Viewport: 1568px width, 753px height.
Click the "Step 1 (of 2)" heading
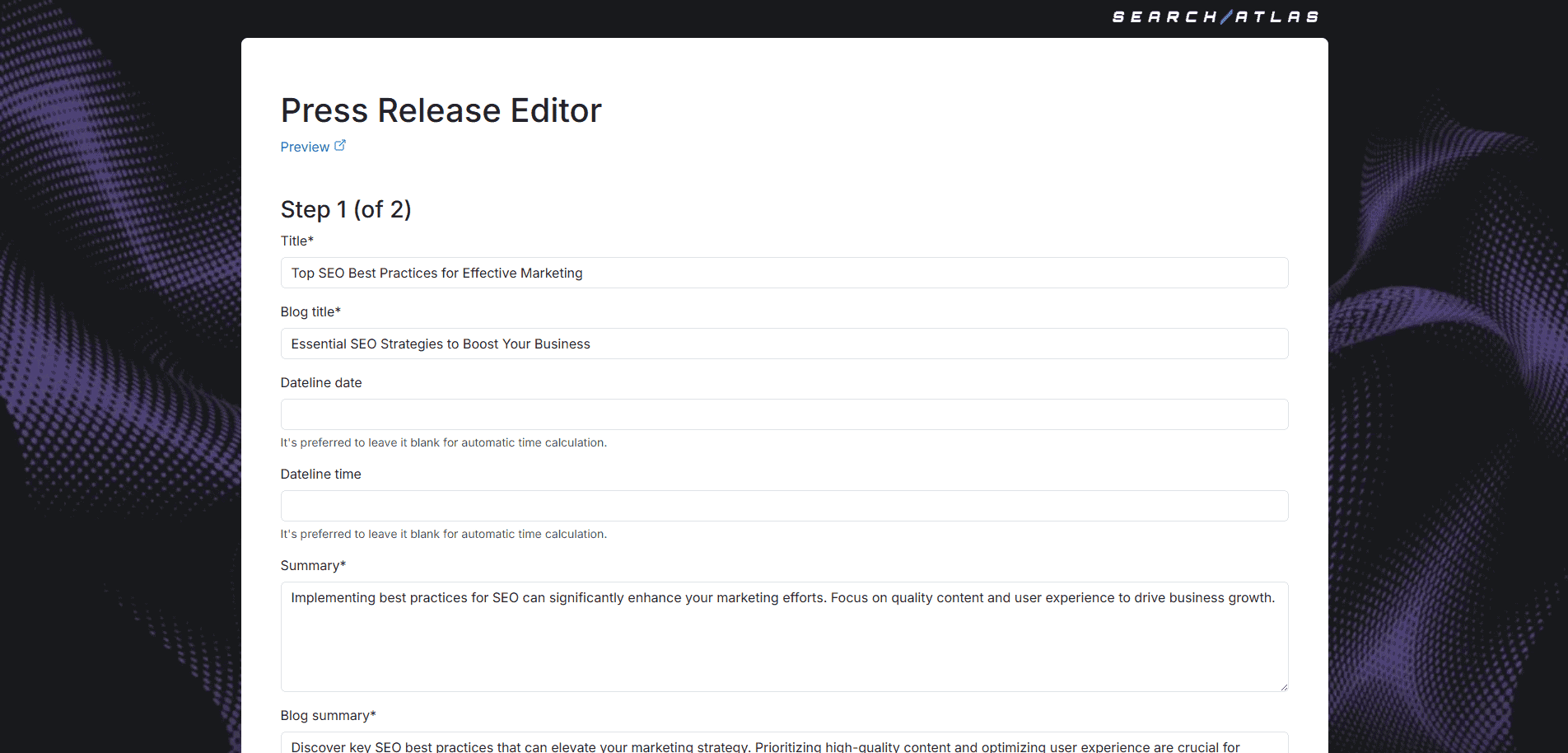(345, 209)
